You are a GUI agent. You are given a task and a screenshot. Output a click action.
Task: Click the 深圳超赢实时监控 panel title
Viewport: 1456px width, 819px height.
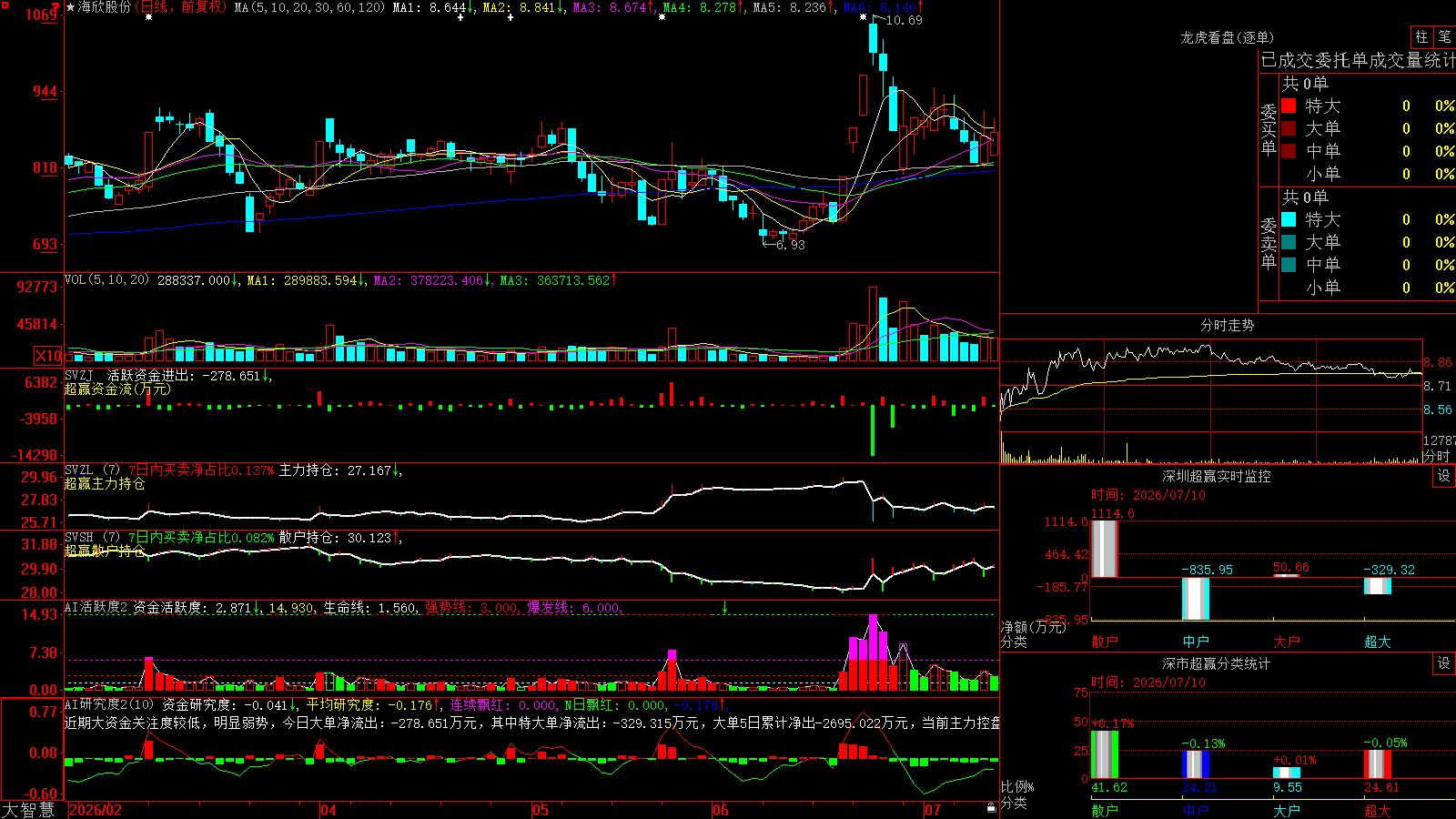click(1217, 476)
